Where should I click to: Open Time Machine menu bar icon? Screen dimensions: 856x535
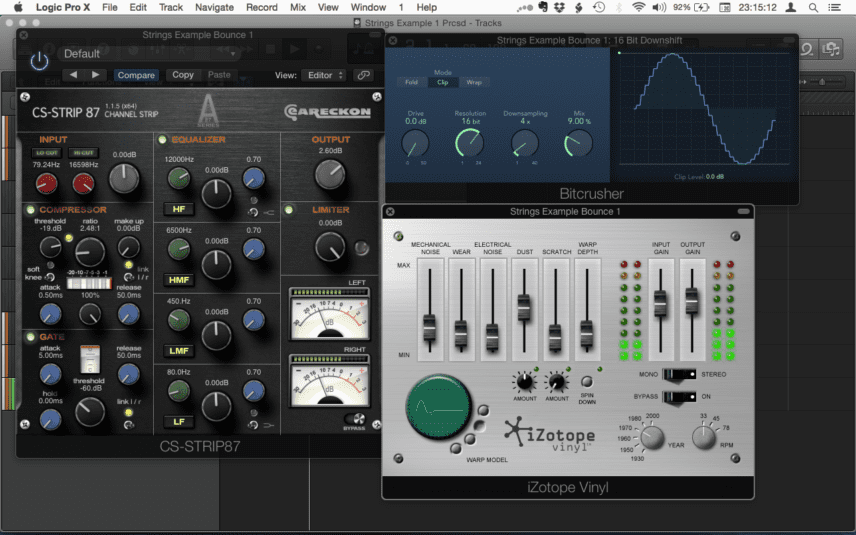click(x=599, y=8)
